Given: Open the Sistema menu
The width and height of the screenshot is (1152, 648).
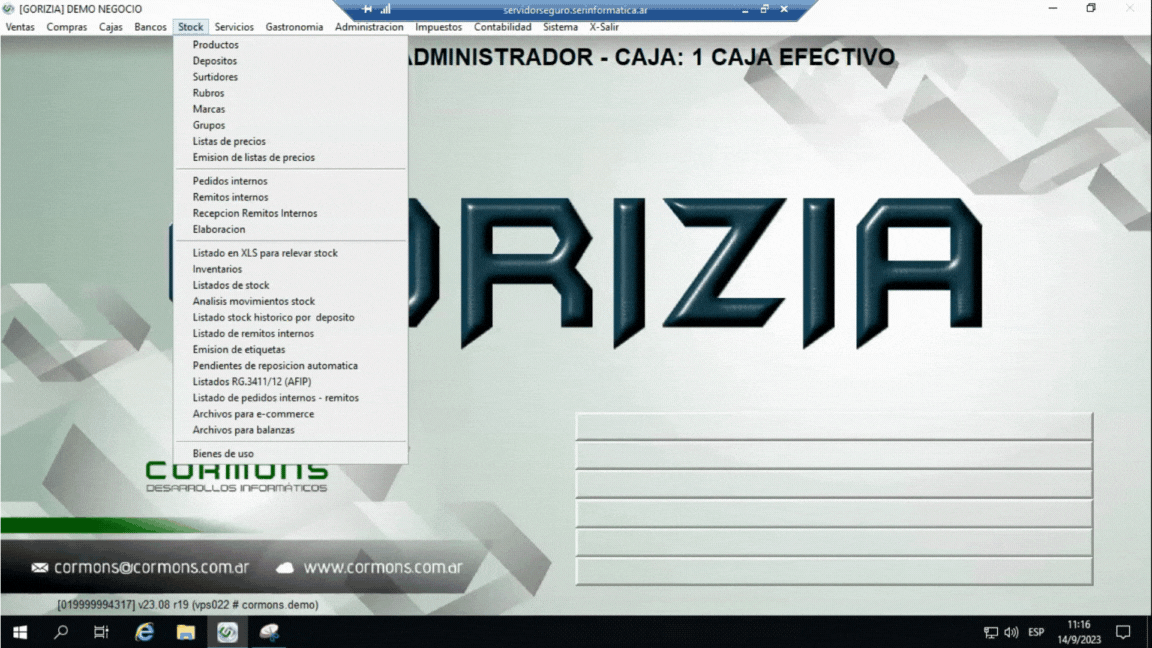Looking at the screenshot, I should [x=560, y=27].
